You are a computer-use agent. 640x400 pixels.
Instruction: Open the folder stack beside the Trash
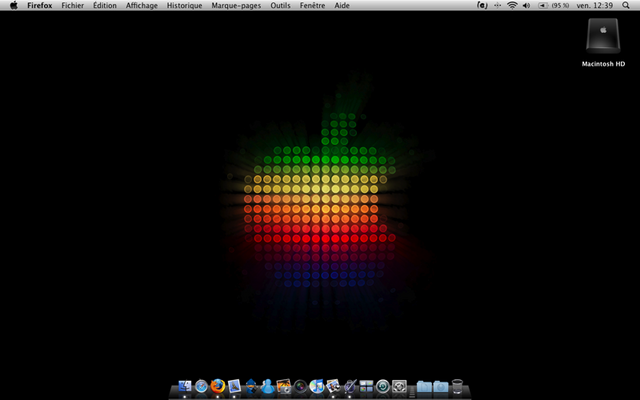441,386
